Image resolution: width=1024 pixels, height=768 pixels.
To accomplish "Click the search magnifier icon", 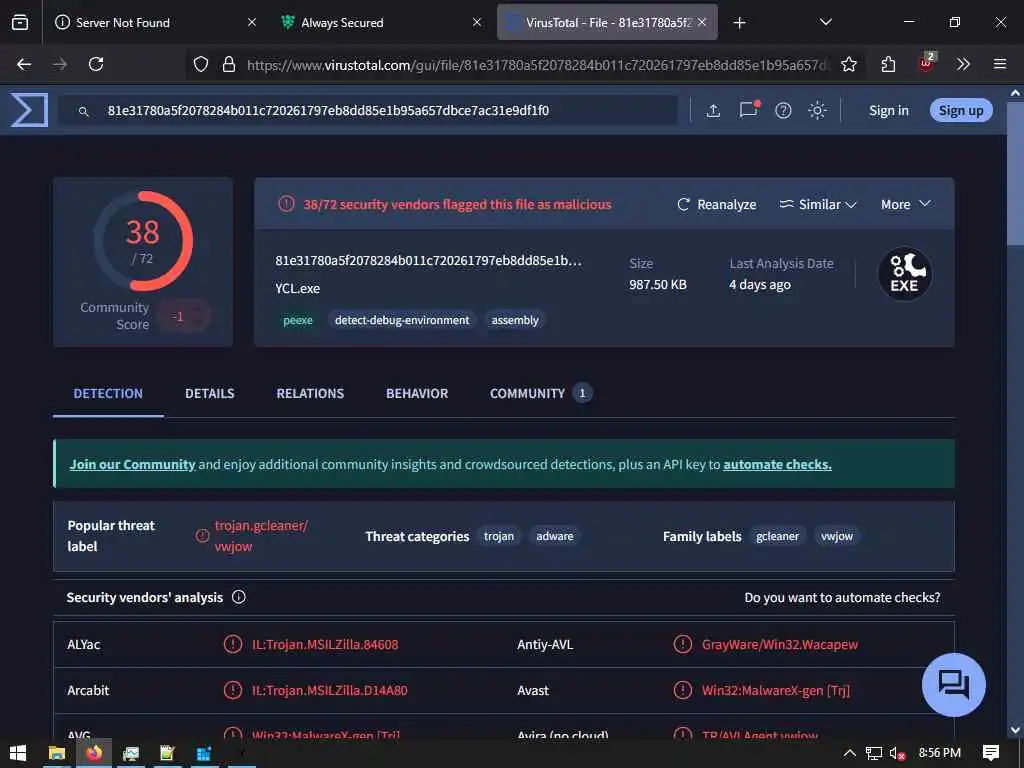I will 84,112.
